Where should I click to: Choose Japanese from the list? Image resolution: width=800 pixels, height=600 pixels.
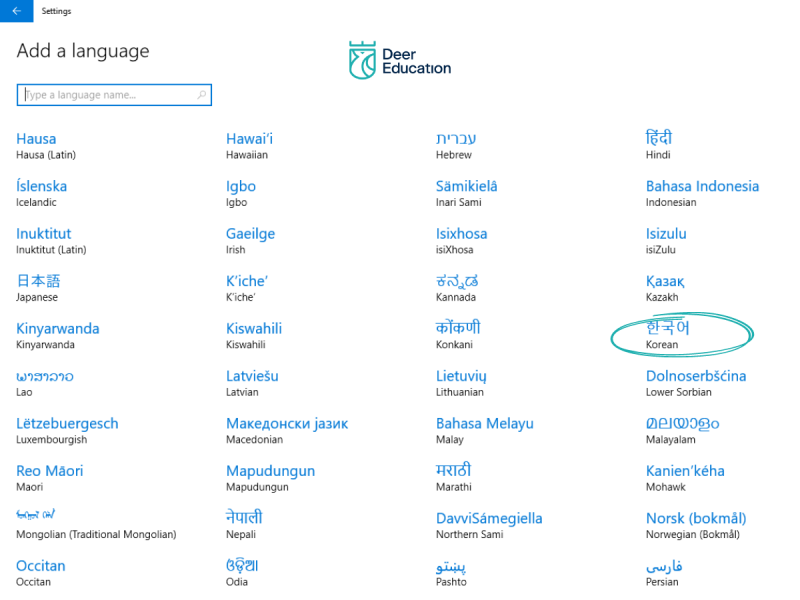point(38,287)
